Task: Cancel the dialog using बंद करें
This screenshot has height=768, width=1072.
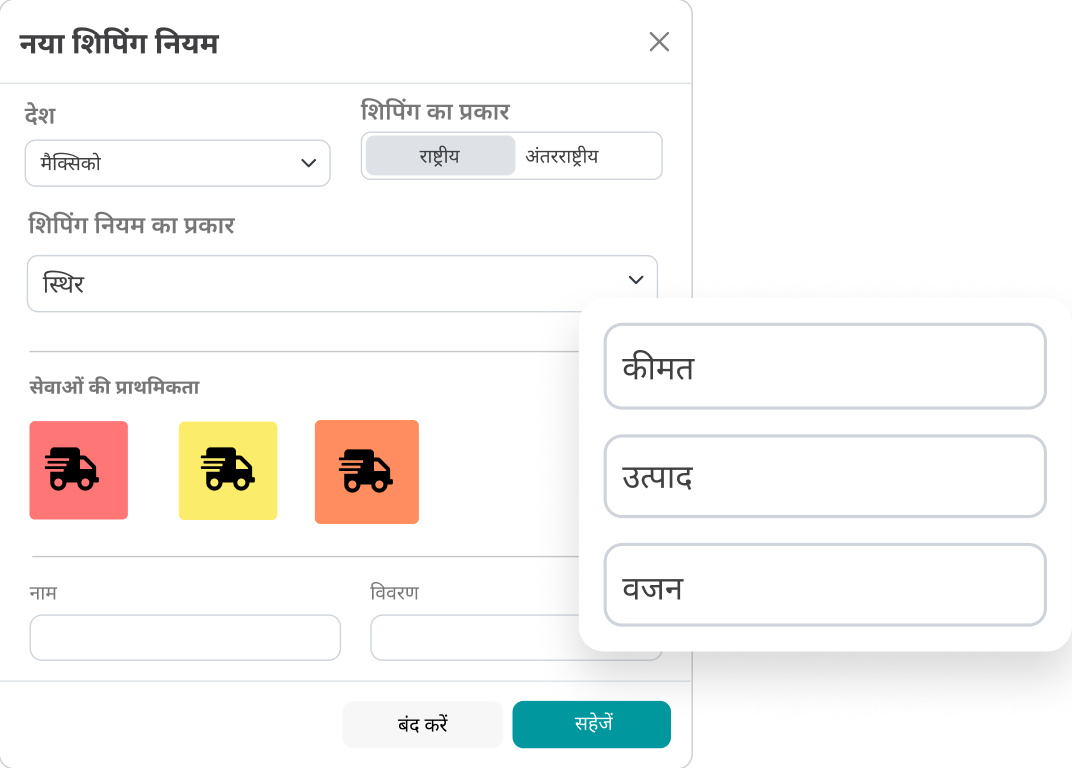Action: point(422,724)
